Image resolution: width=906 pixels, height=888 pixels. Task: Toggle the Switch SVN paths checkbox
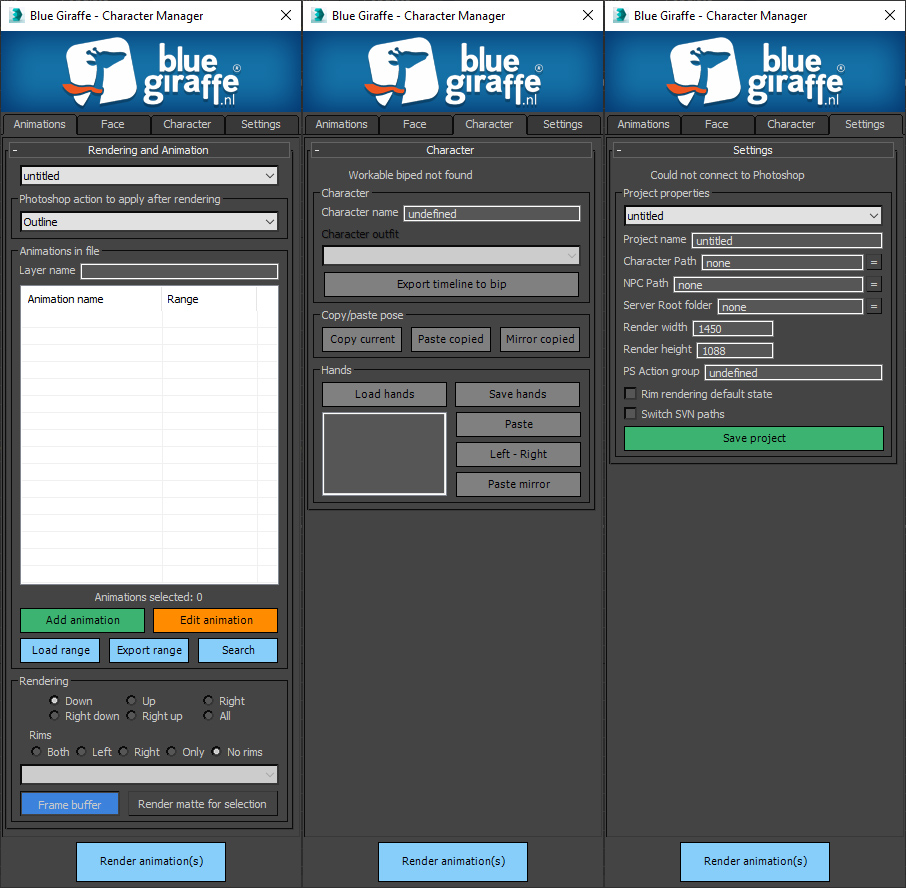click(x=630, y=414)
